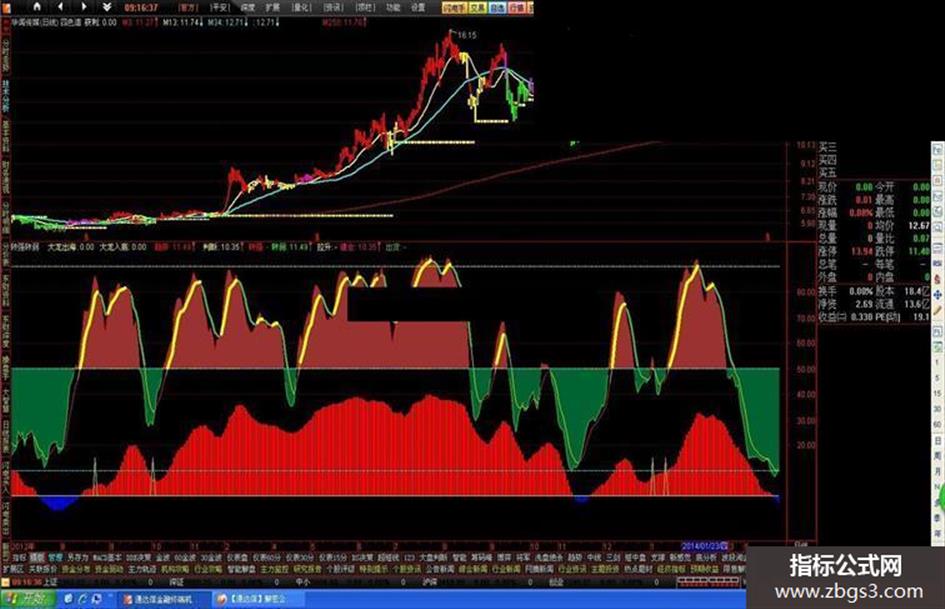
Task: Open the 通达信金融终端 taskbar window
Action: click(163, 599)
